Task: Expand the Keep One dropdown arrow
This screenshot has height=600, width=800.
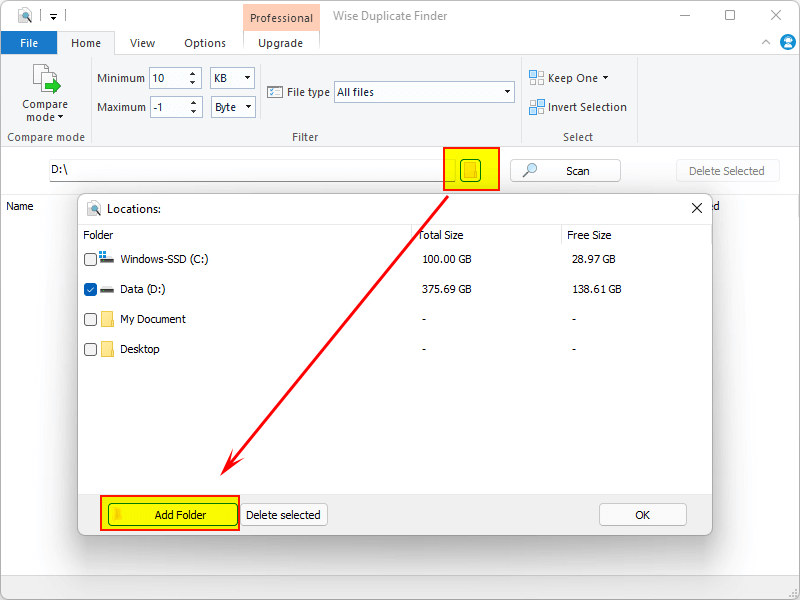Action: [606, 78]
